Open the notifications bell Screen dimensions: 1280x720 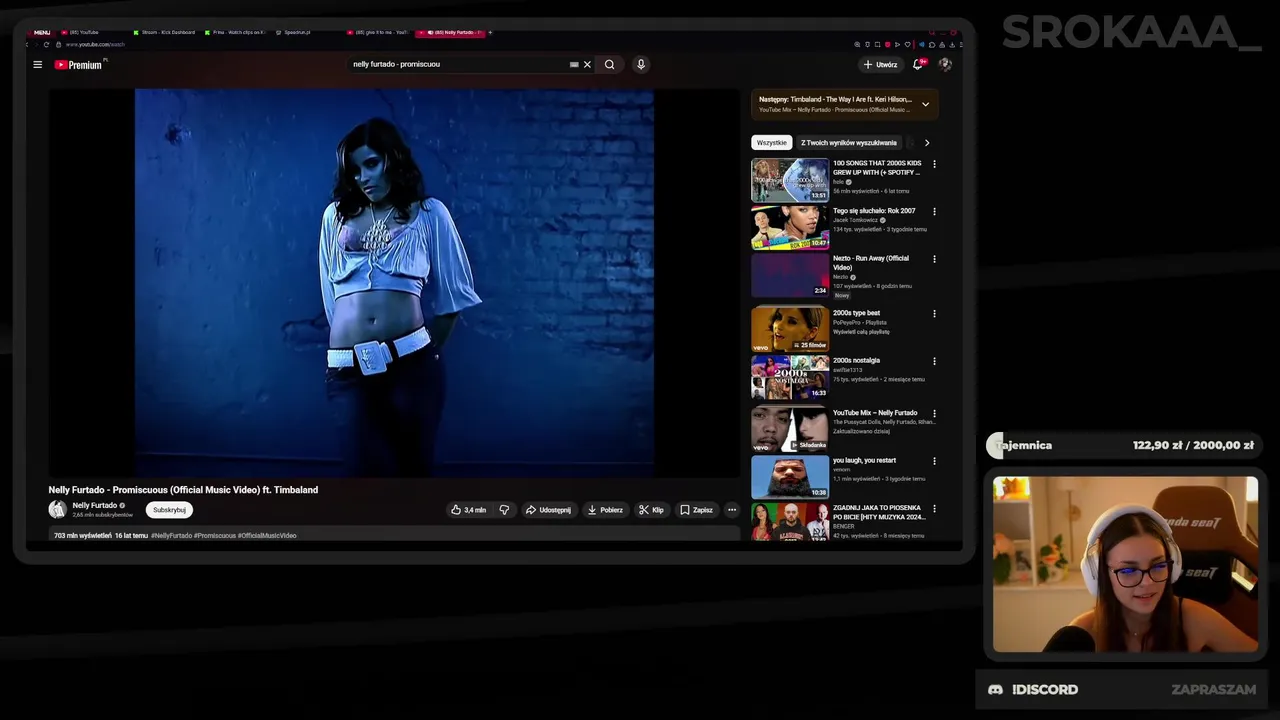(x=918, y=64)
